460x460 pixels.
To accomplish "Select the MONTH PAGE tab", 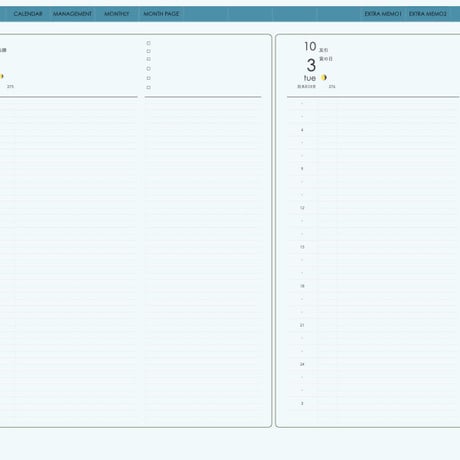I will 161,14.
